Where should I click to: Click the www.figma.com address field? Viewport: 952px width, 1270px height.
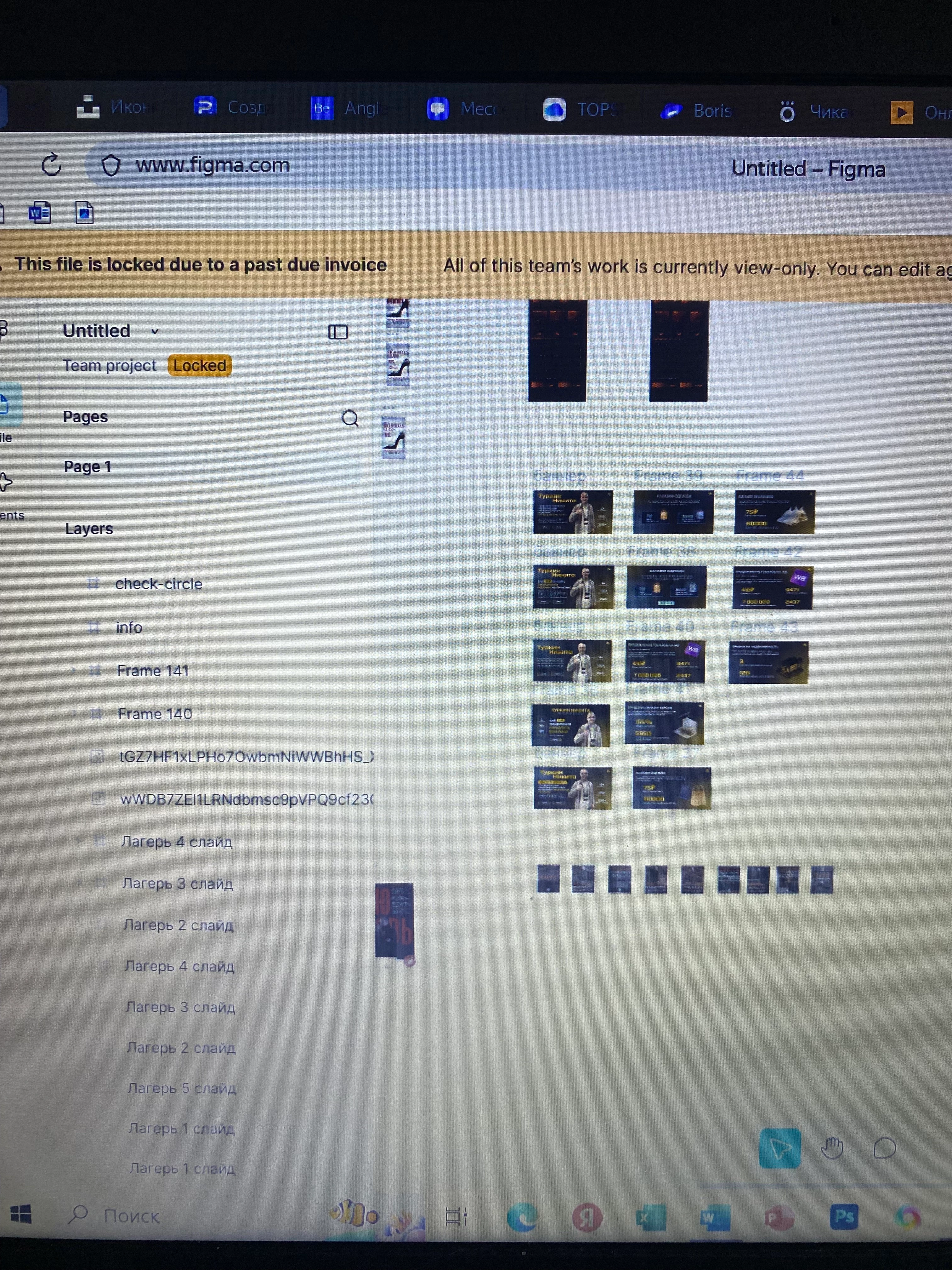(213, 165)
